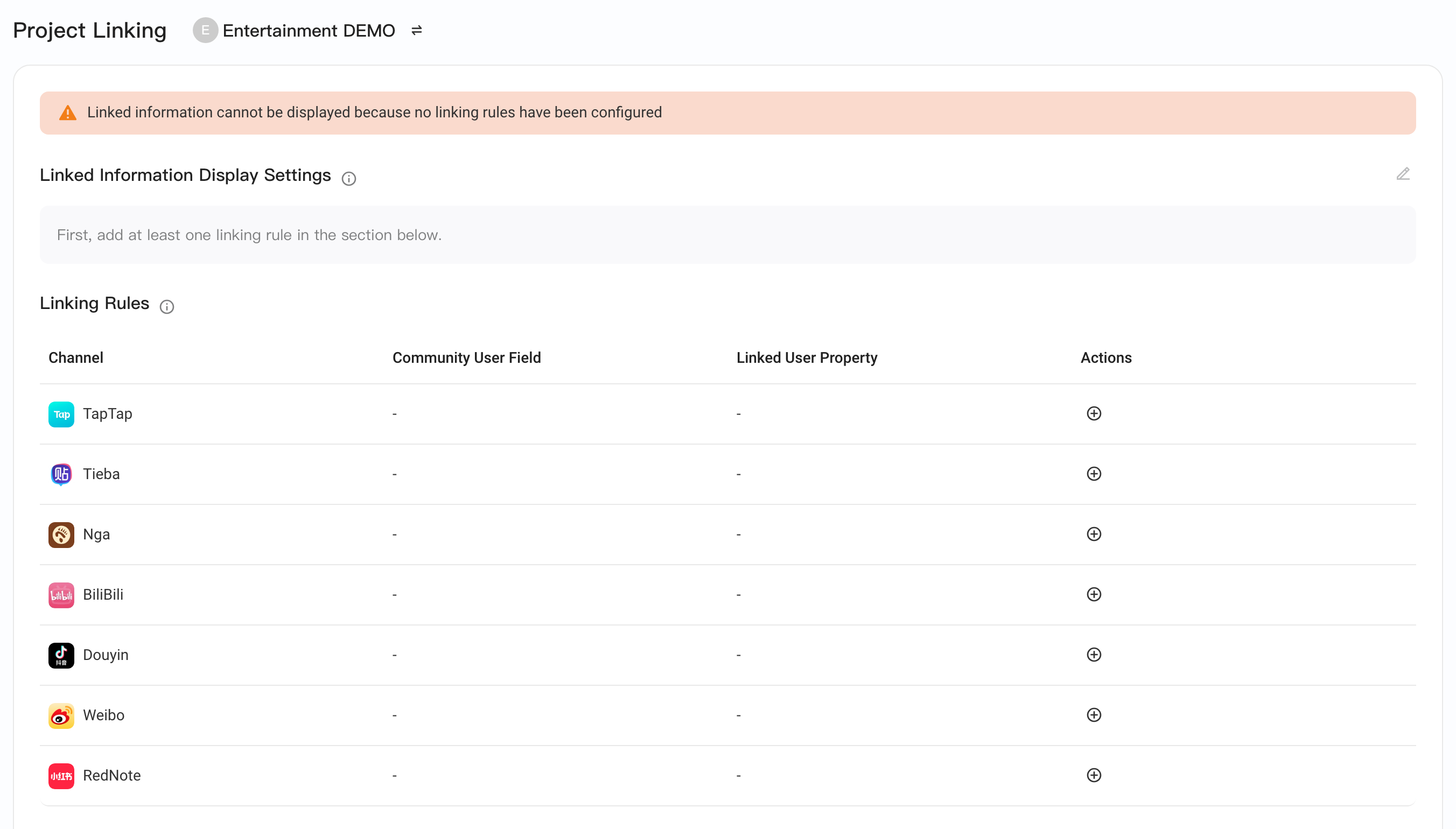This screenshot has height=829, width=1456.
Task: Add linking rule for BiliBili channel
Action: (1093, 594)
